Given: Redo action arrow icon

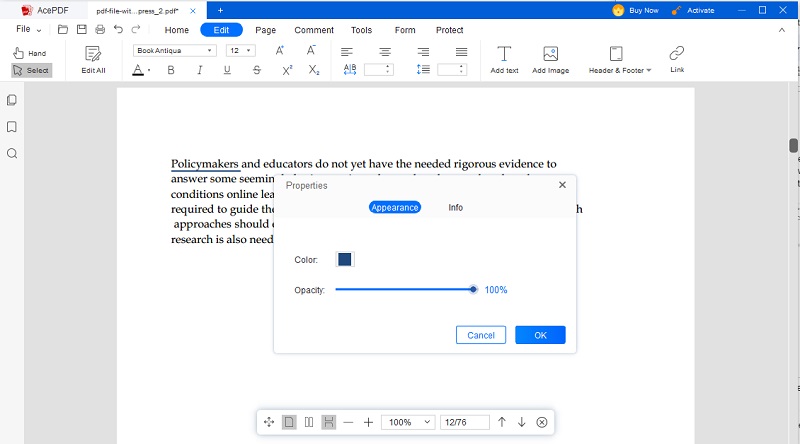Looking at the screenshot, I should click(136, 30).
